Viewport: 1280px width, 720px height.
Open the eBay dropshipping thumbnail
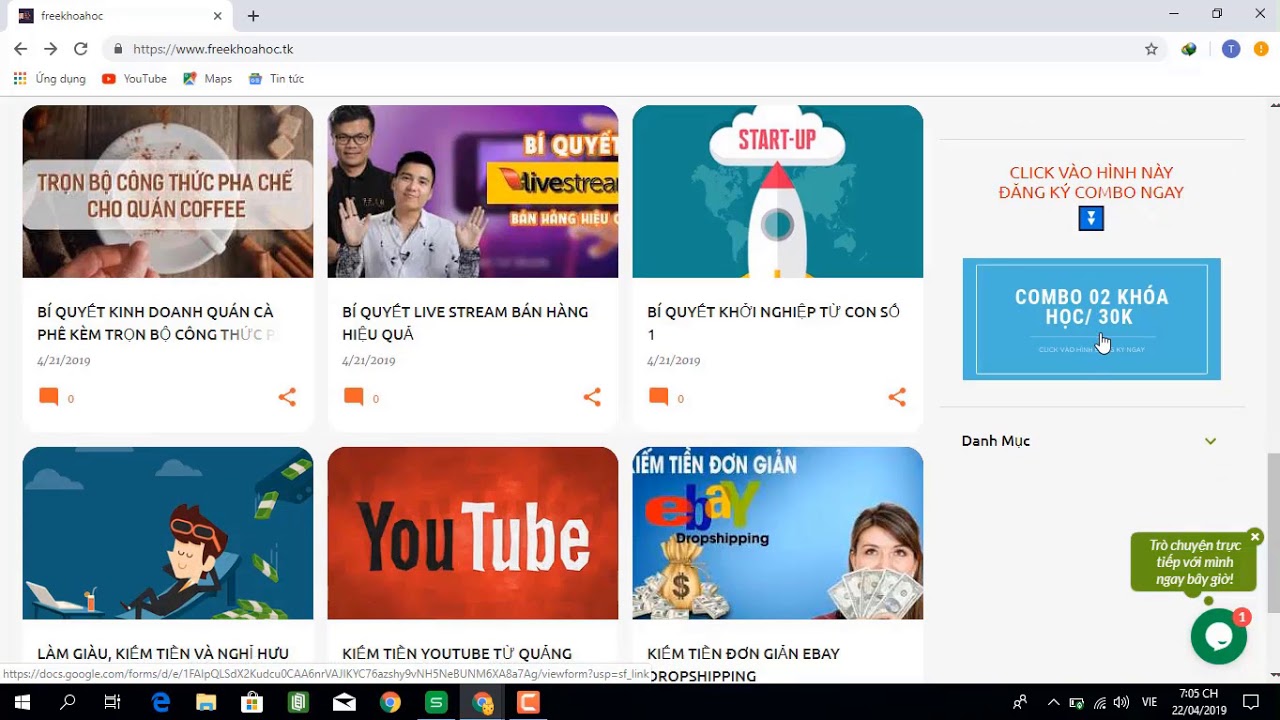[x=778, y=533]
